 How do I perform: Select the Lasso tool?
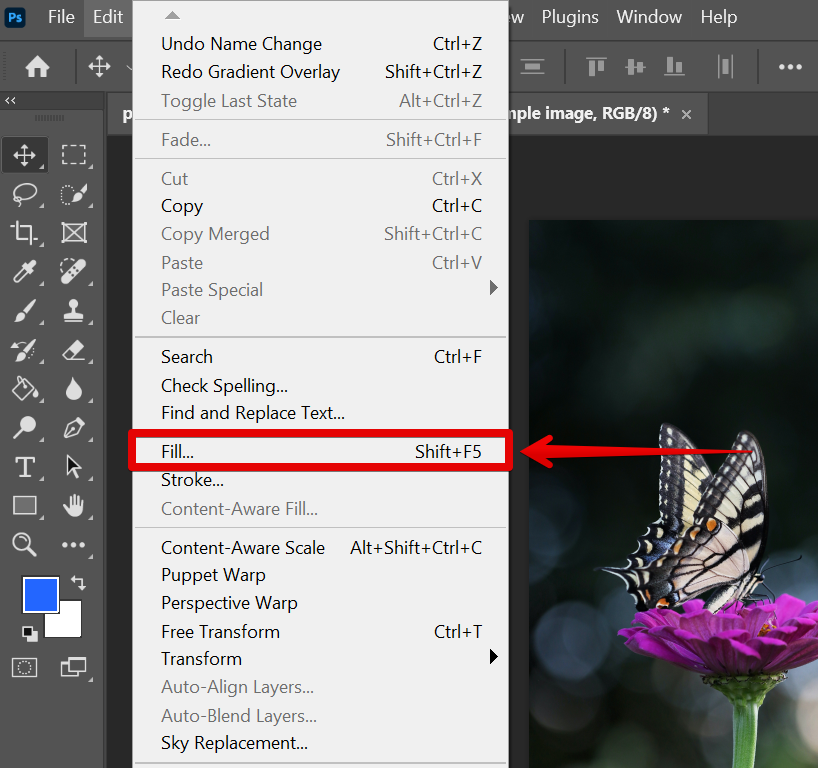click(25, 194)
